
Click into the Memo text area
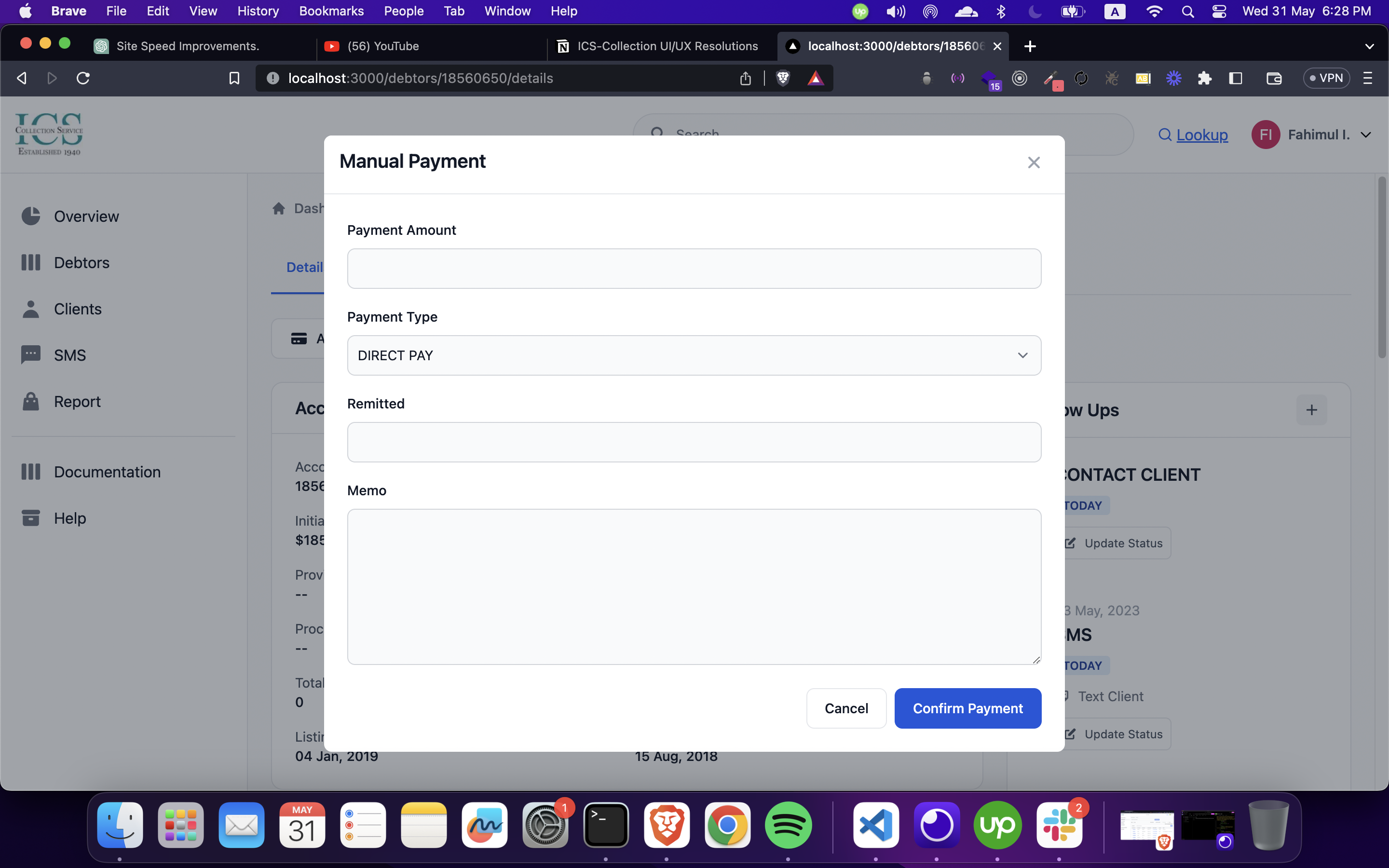coord(694,586)
